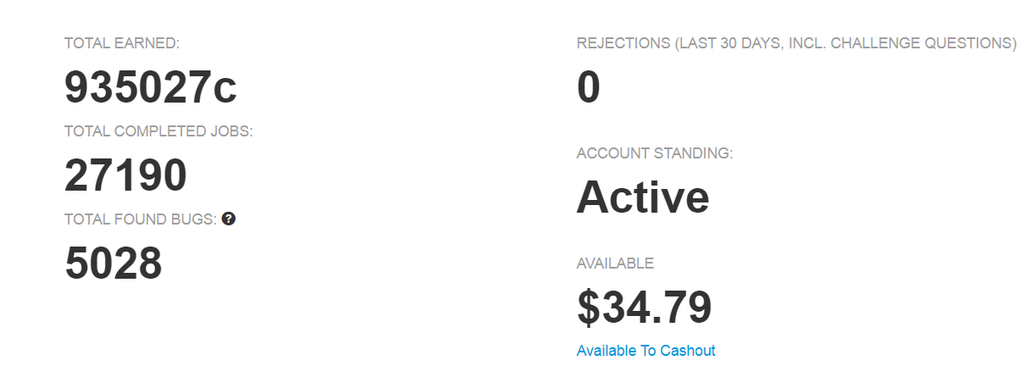
Task: Click the 5028 found bugs number
Action: click(113, 263)
